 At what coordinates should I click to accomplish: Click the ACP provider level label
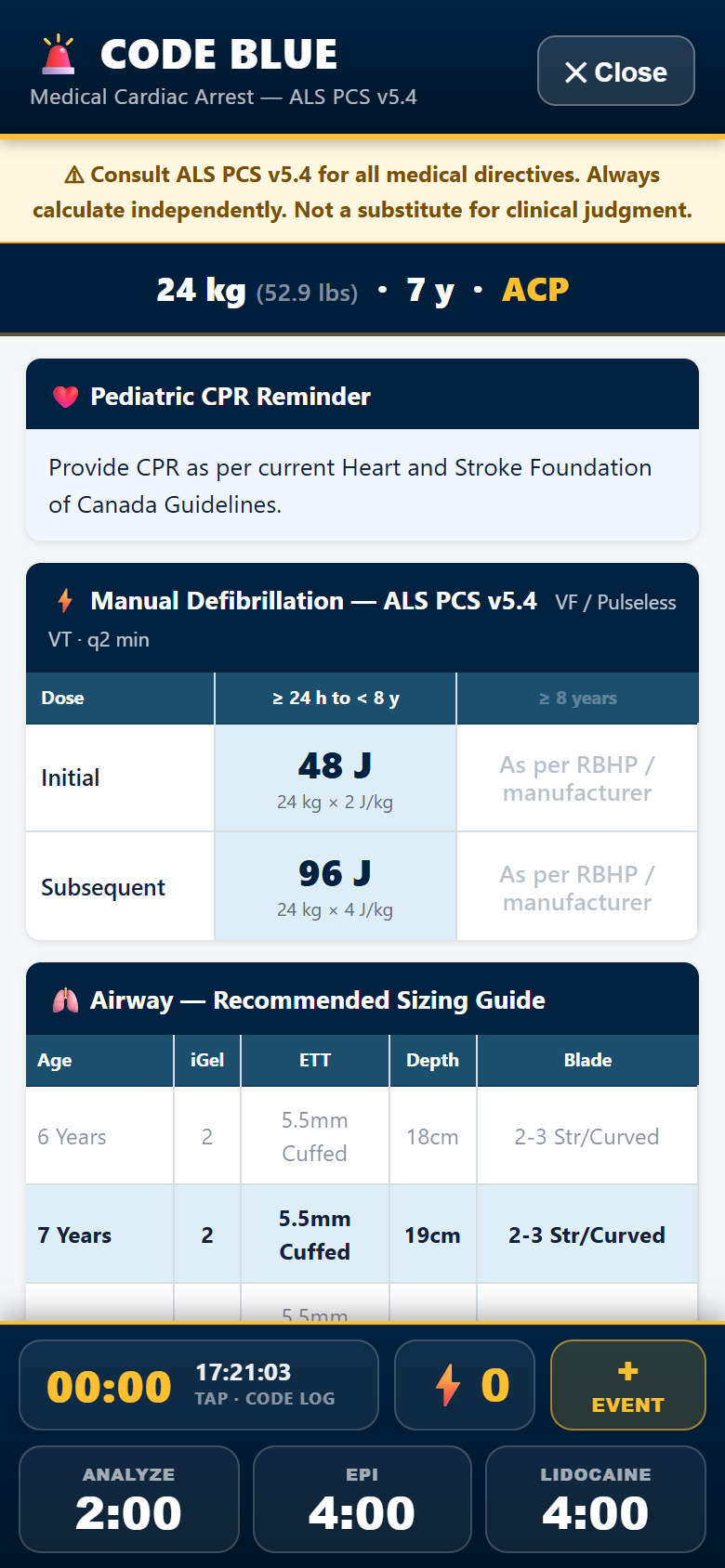click(x=535, y=290)
